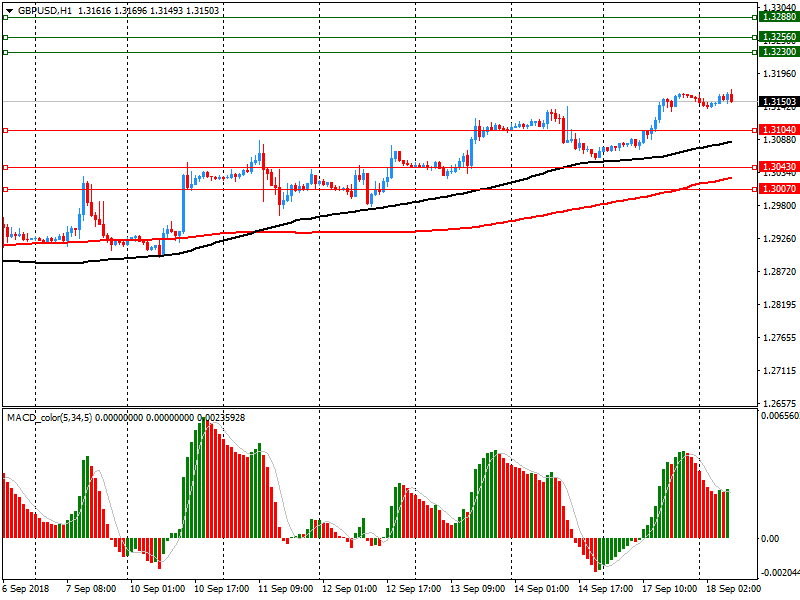The height and width of the screenshot is (600, 800).
Task: Click the 18 Sep 02:00 time label
Action: (x=733, y=589)
